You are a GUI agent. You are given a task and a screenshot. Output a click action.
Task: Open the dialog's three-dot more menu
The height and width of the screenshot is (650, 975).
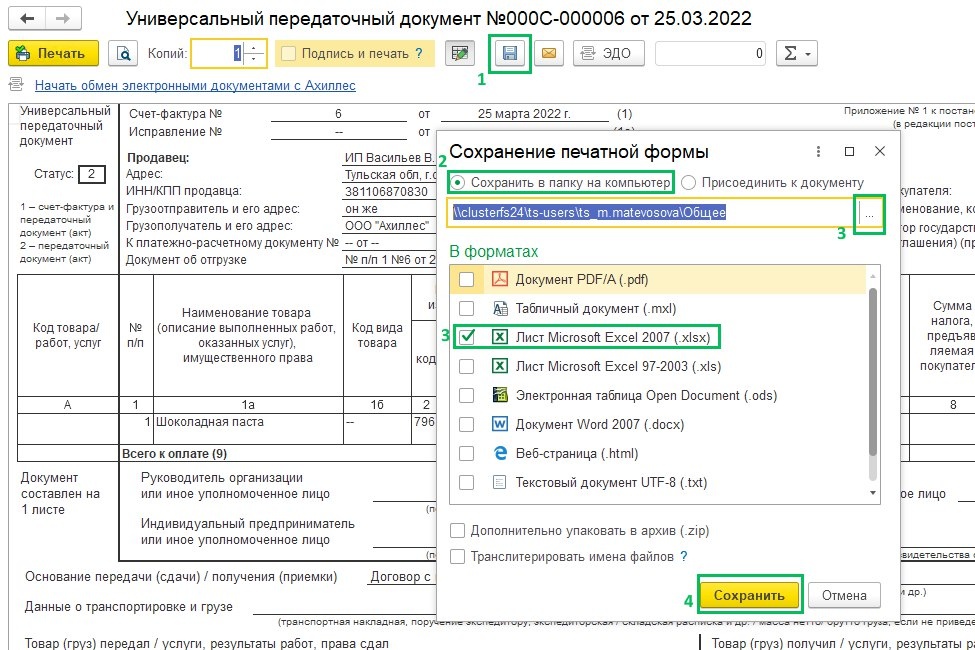(818, 151)
